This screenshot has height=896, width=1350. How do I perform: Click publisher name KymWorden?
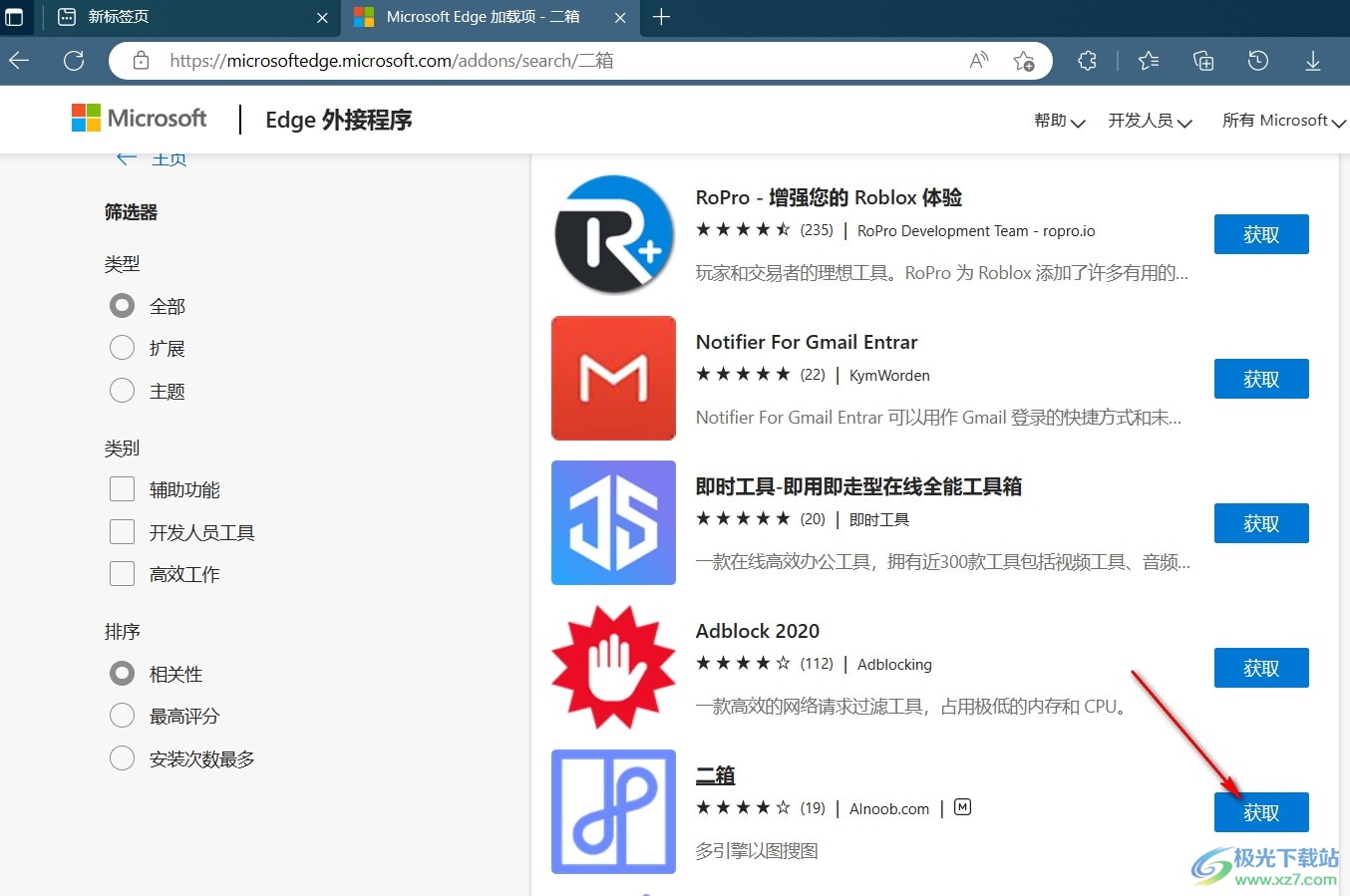889,375
